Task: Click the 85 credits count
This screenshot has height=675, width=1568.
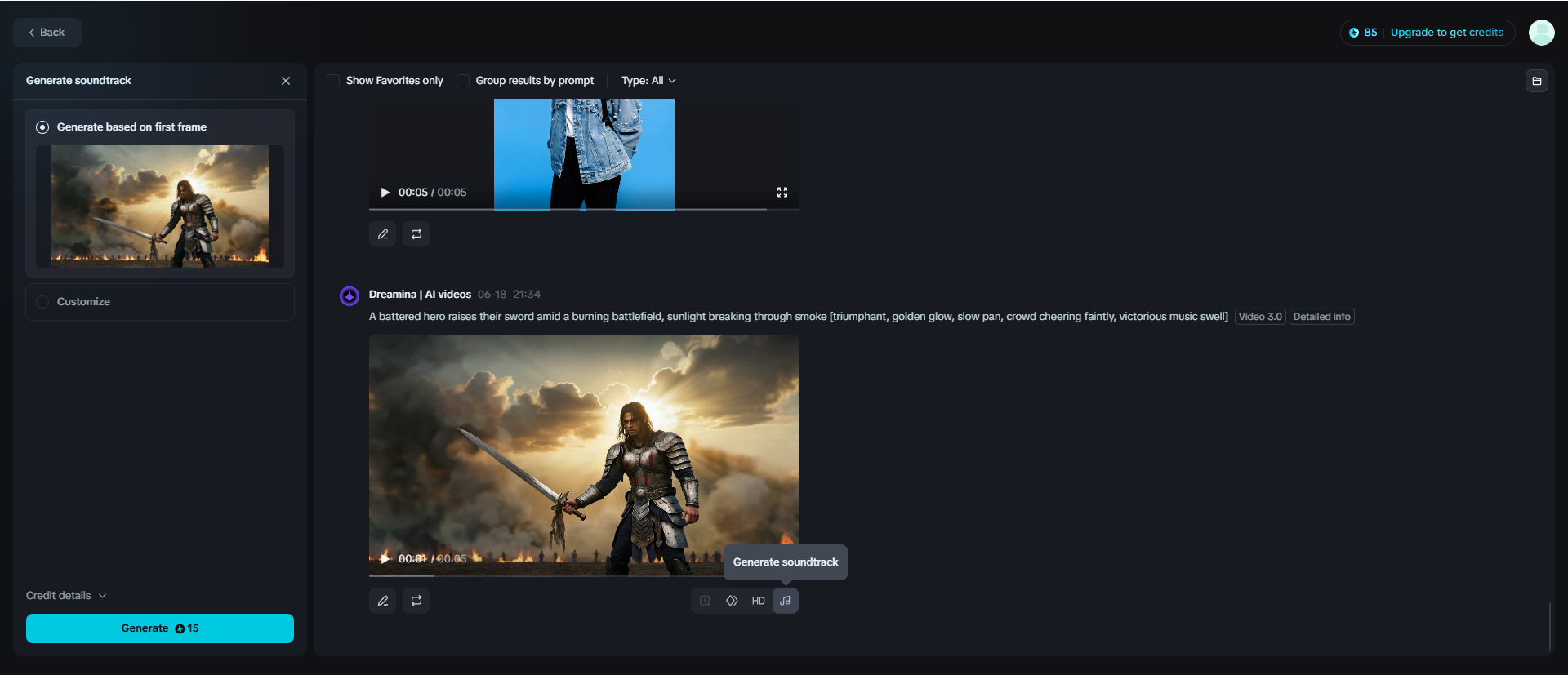Action: pos(1370,33)
